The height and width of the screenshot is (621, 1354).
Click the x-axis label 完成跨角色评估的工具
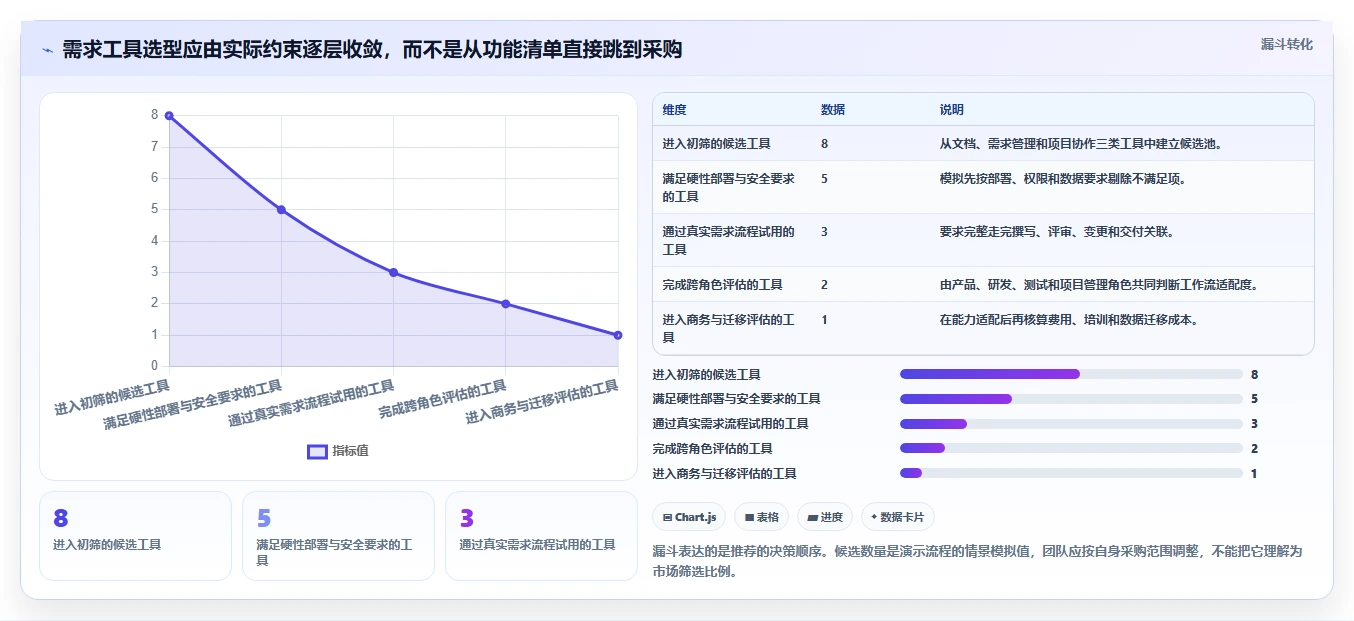pyautogui.click(x=443, y=400)
